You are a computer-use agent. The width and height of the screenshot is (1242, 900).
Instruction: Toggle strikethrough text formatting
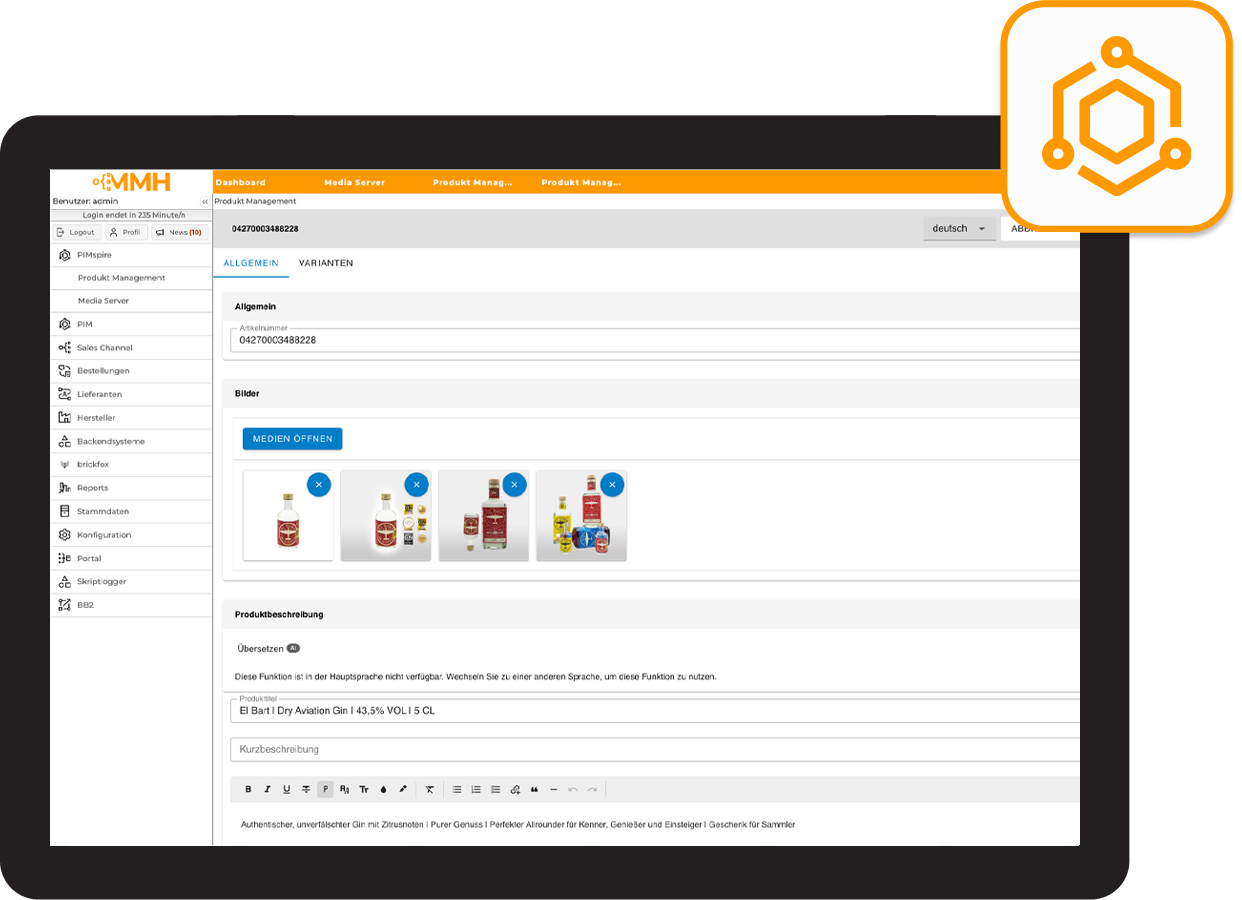(306, 790)
